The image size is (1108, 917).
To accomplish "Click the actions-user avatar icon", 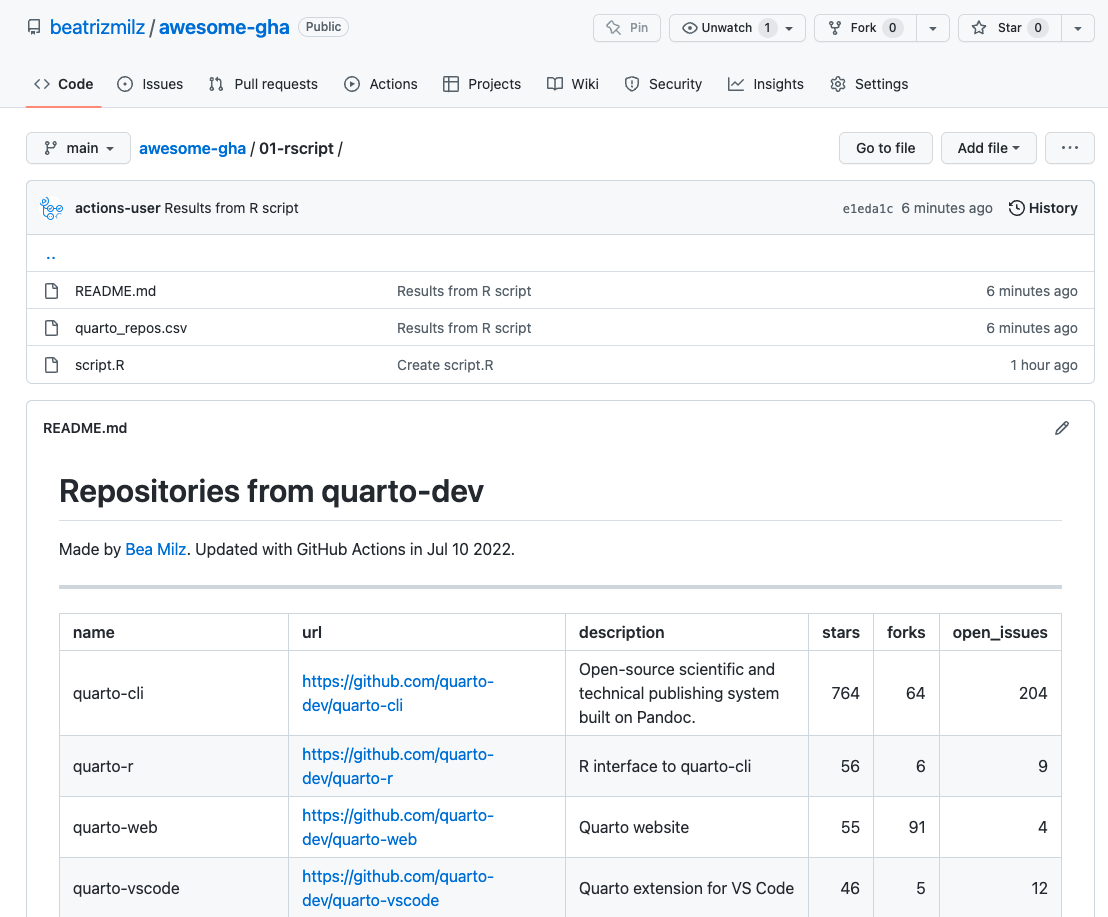I will tap(52, 208).
